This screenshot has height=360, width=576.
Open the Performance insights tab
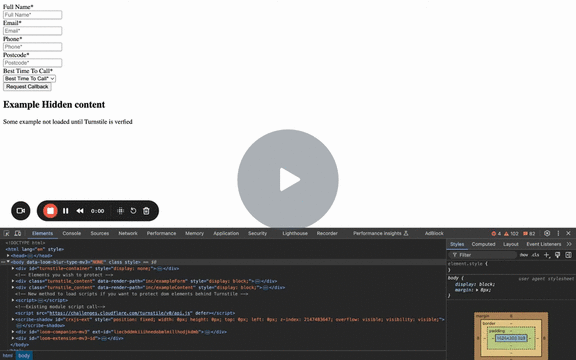tap(381, 233)
